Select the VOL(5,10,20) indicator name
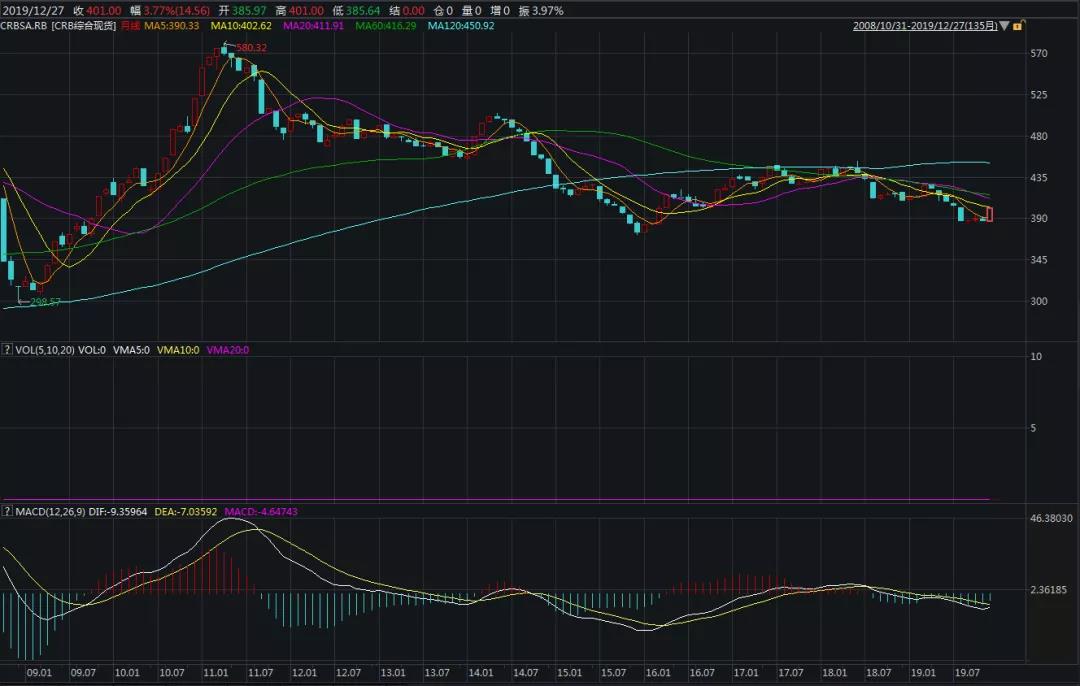Screen dimensions: 1080x686 tap(45, 350)
